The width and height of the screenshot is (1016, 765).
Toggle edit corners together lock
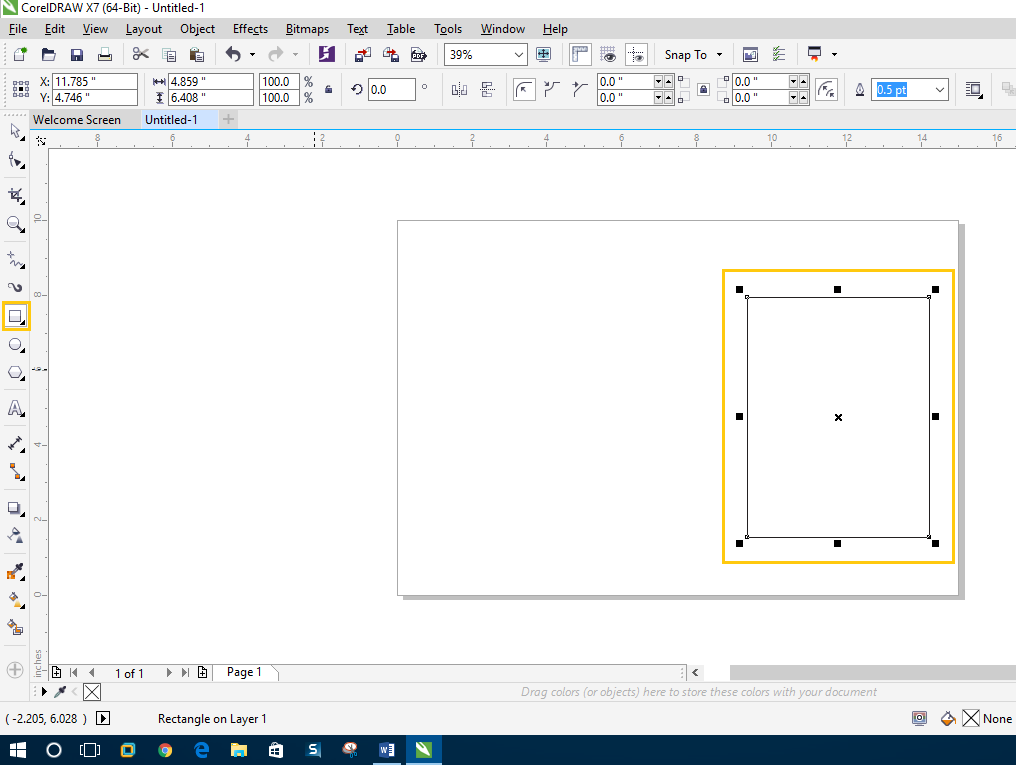703,89
